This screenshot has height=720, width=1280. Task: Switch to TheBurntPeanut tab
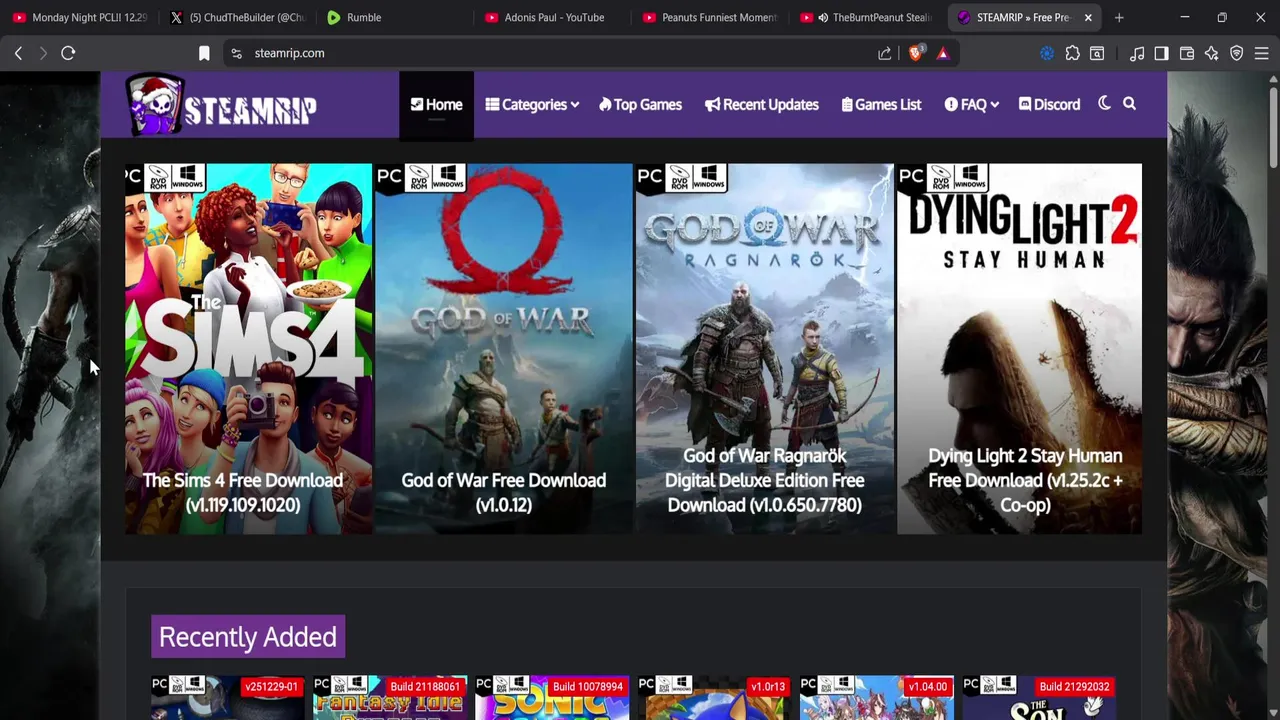coord(868,17)
